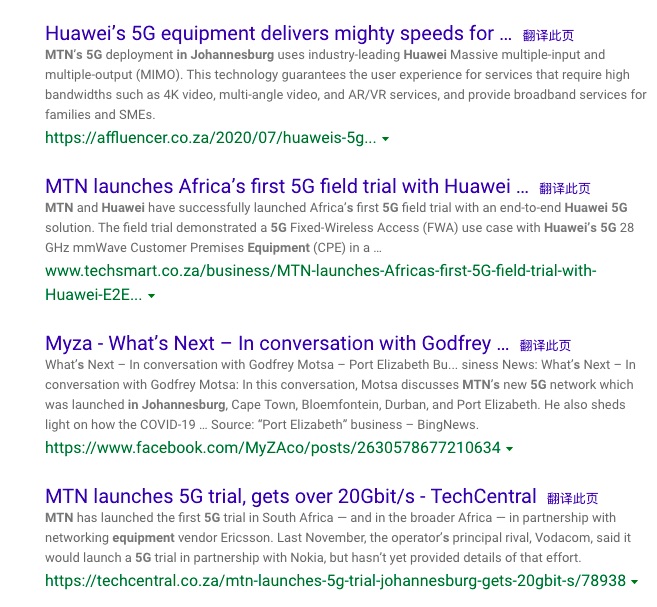The image size is (657, 607).
Task: Click the techcentral.co.za green URL
Action: click(335, 581)
